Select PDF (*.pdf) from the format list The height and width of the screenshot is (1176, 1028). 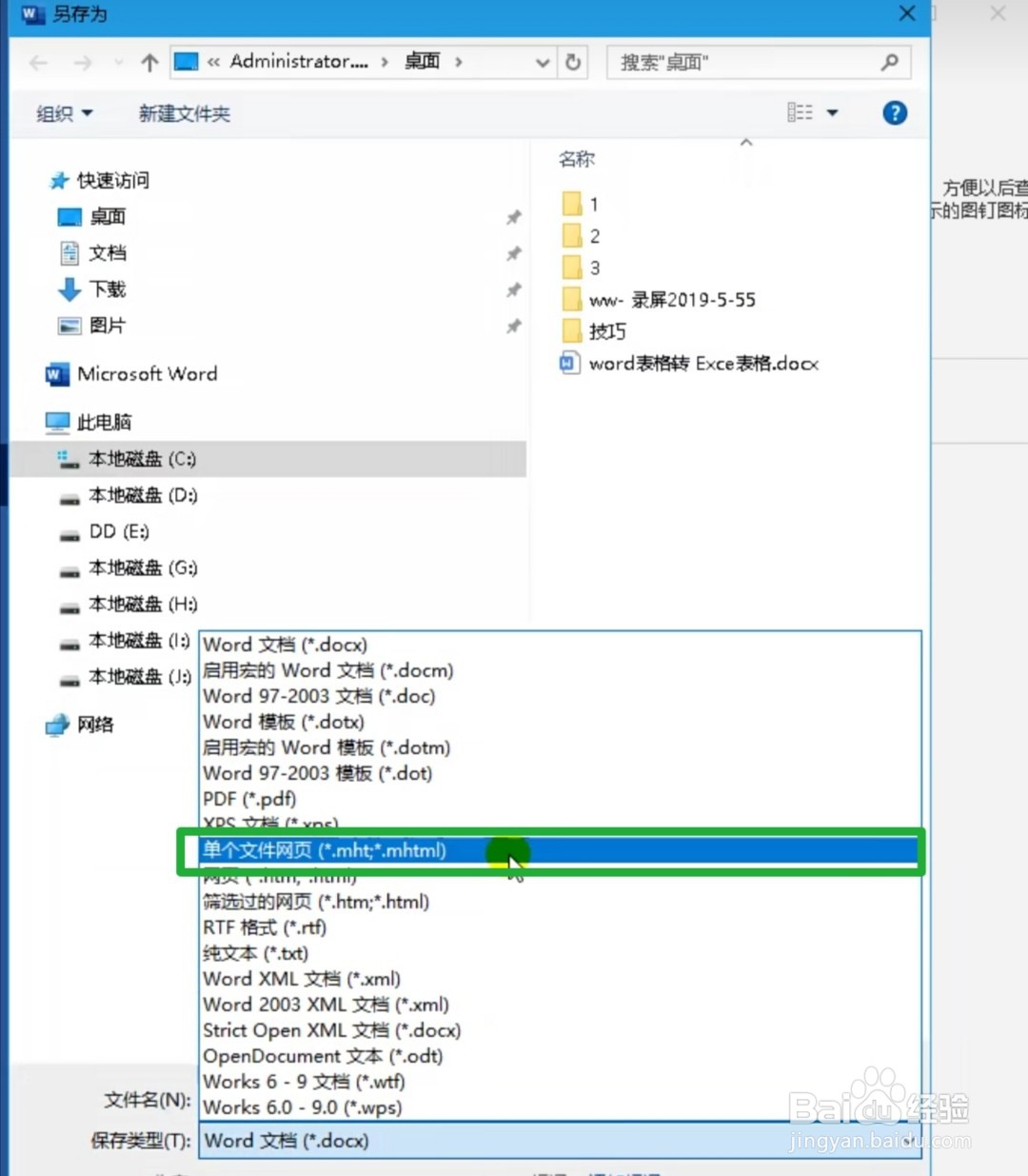coord(248,799)
